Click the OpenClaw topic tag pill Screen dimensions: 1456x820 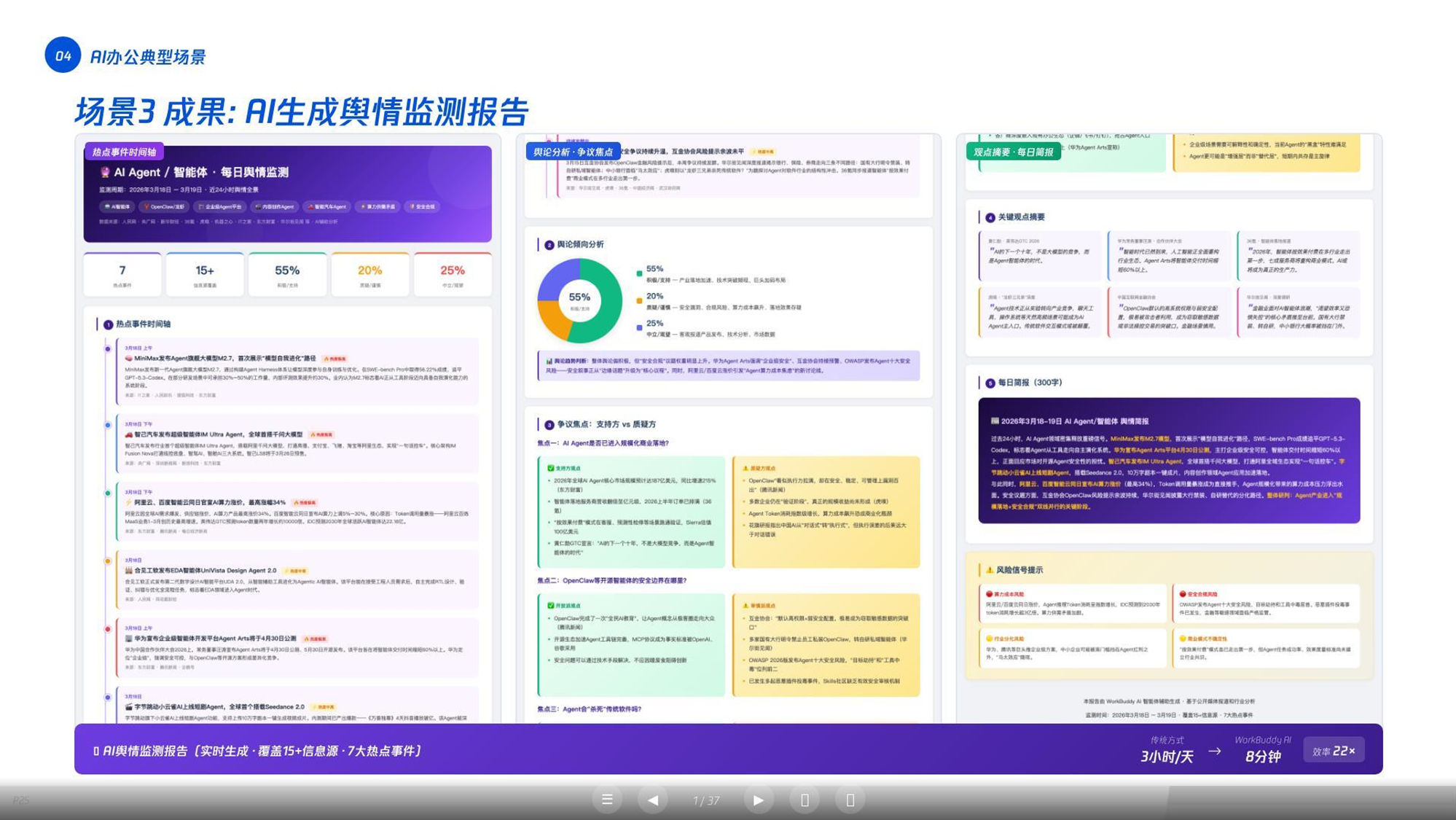(165, 206)
